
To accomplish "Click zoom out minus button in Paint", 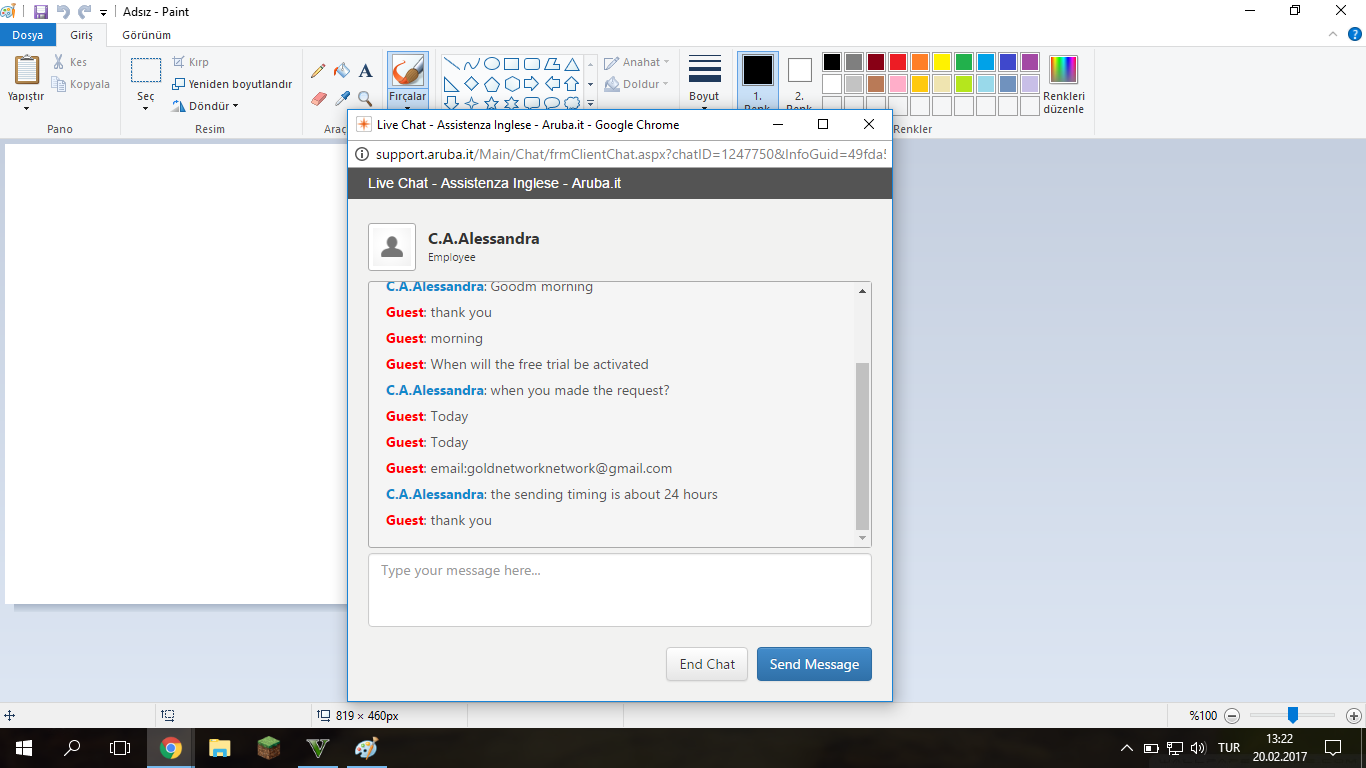I will click(1232, 716).
